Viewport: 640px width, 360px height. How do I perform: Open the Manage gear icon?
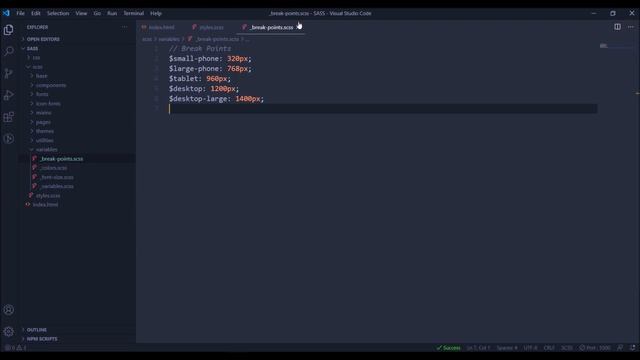(x=9, y=331)
